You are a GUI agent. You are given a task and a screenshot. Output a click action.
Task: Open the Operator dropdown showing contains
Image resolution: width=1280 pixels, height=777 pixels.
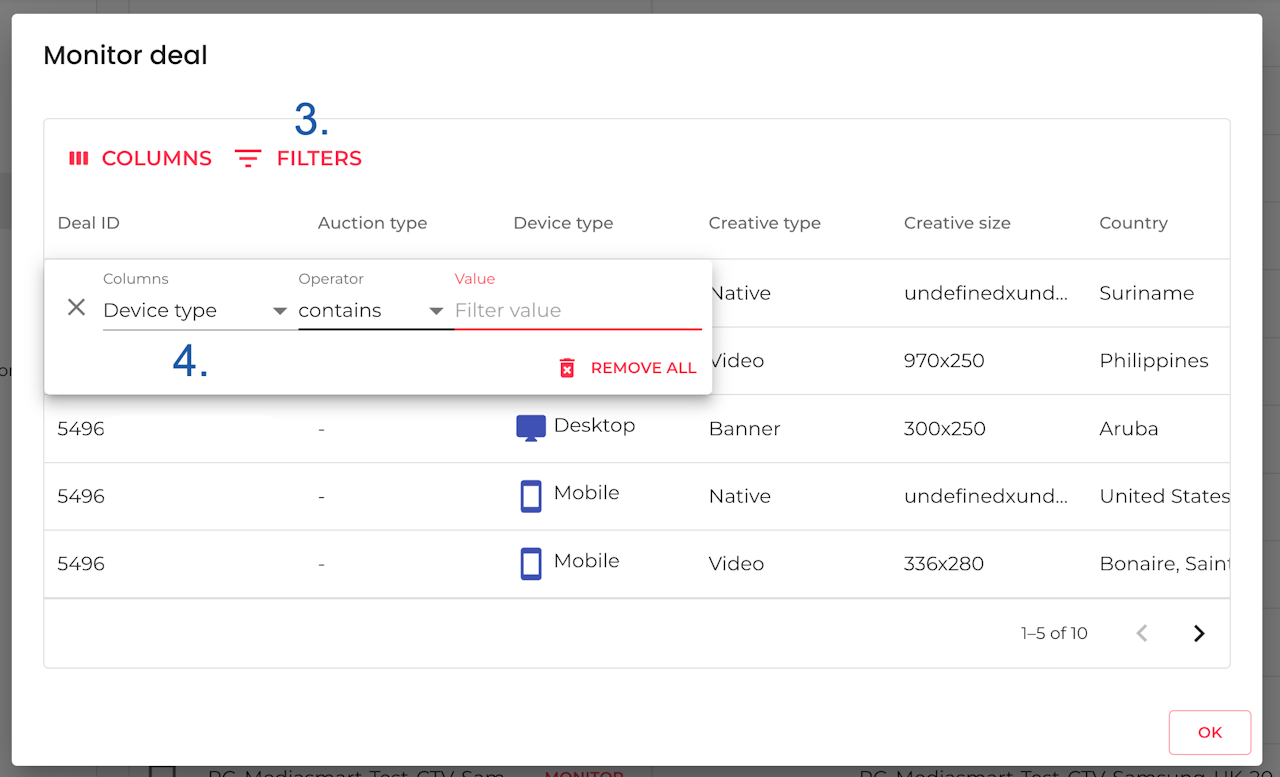pos(371,311)
